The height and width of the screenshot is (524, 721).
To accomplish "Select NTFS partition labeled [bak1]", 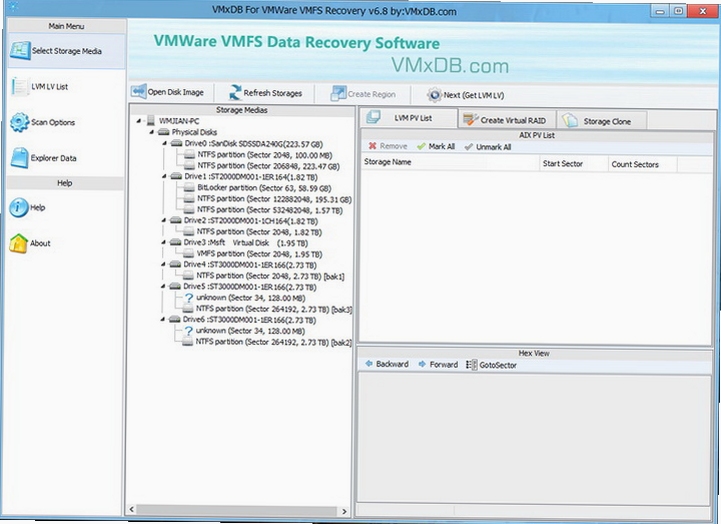I will [x=270, y=276].
